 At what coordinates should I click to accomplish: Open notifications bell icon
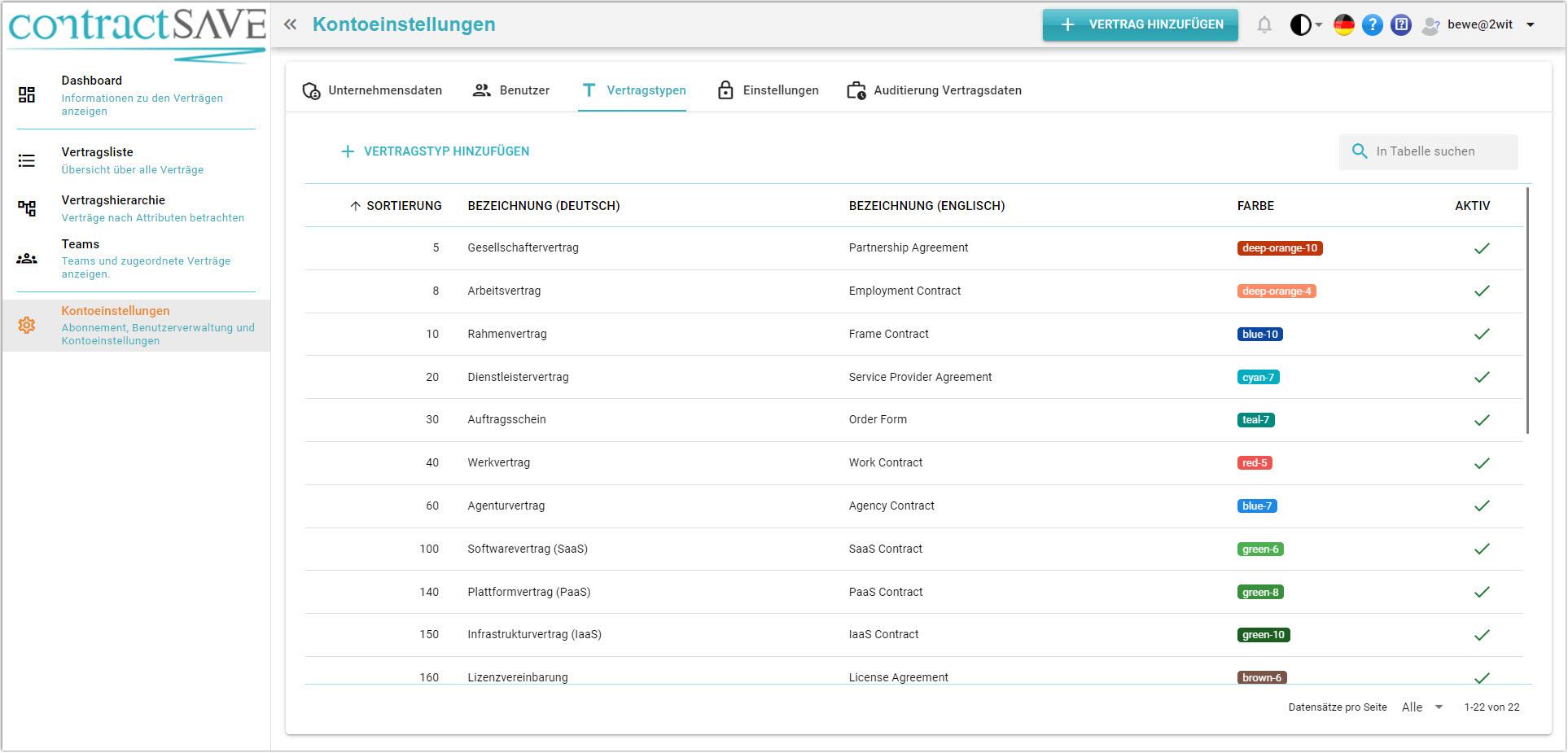tap(1264, 24)
